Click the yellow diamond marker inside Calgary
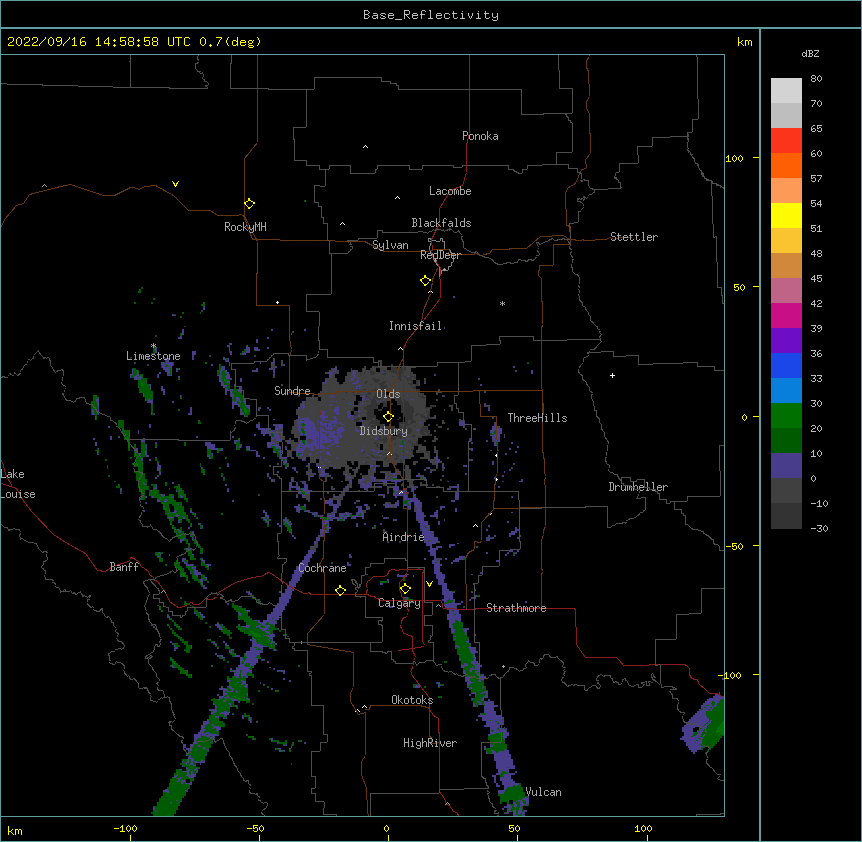 click(x=405, y=588)
